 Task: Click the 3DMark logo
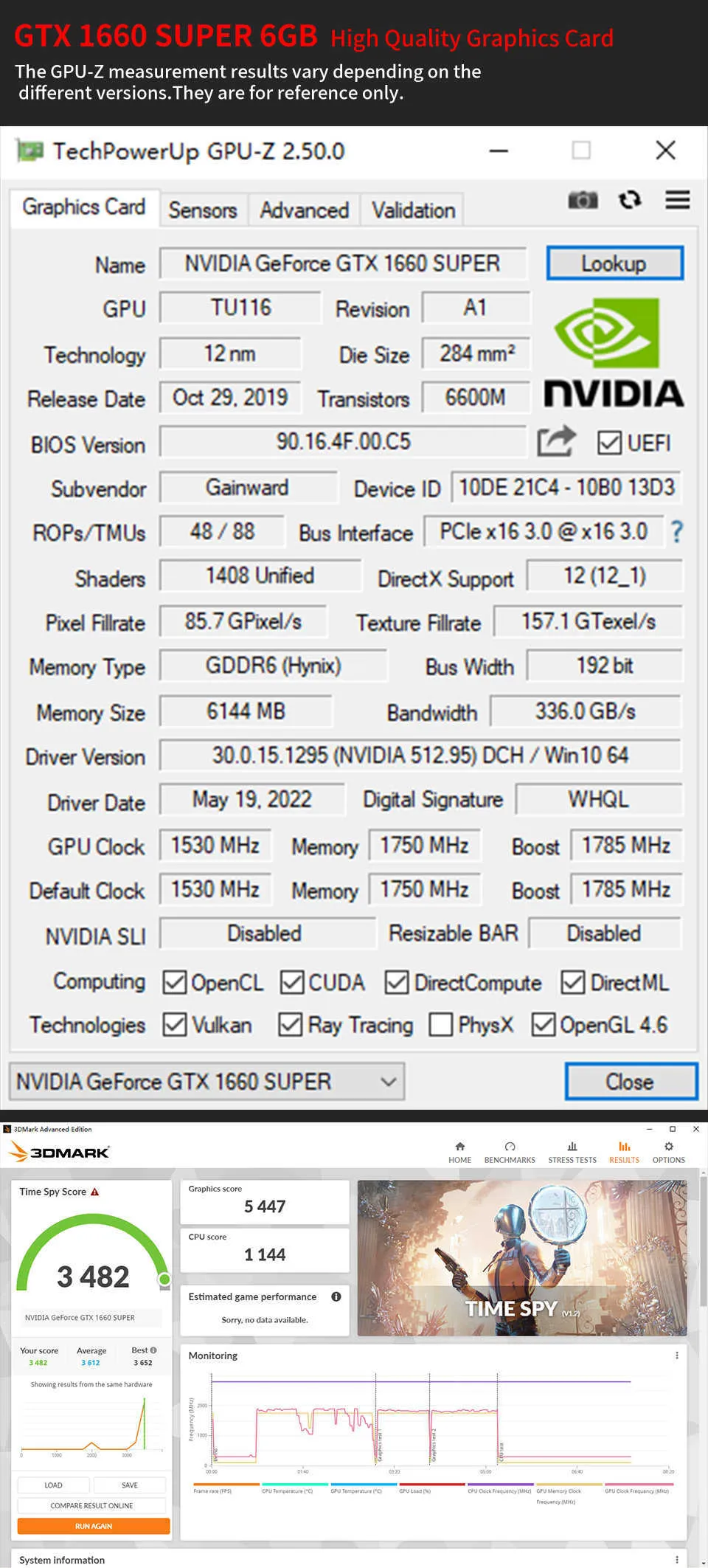[x=59, y=1152]
